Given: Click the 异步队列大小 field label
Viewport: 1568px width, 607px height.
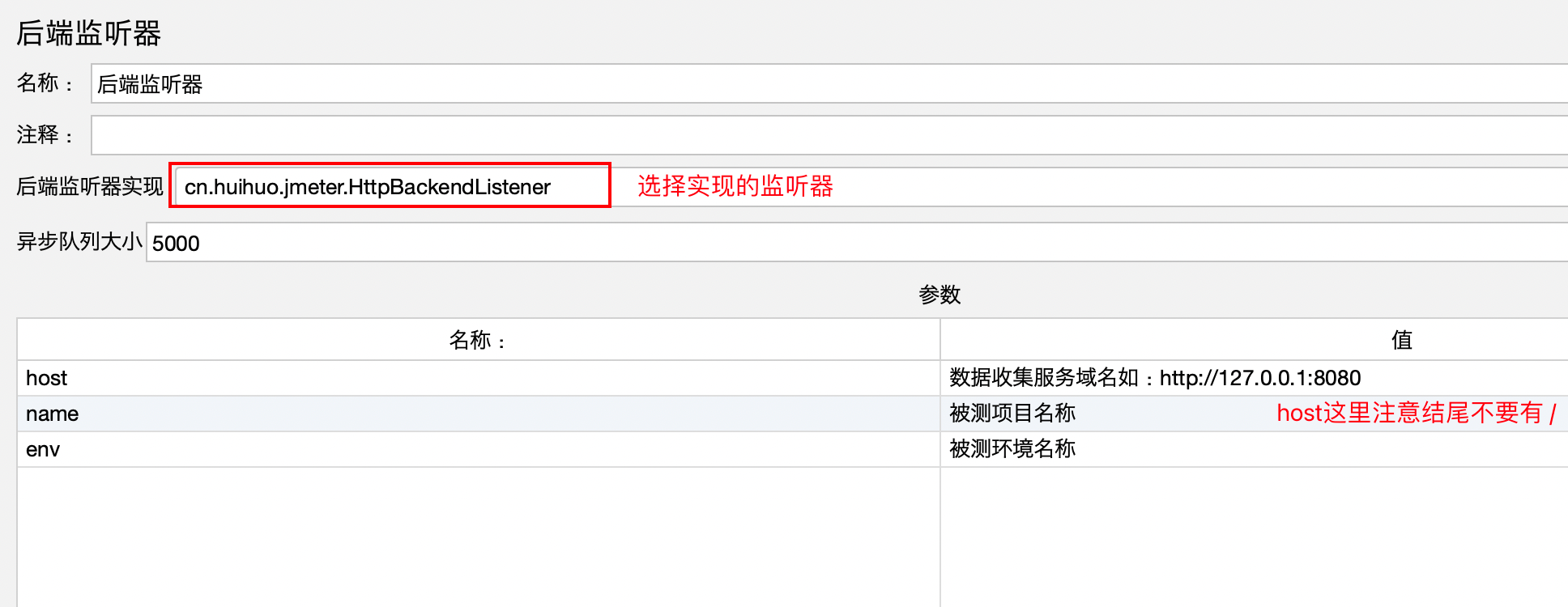Looking at the screenshot, I should (x=79, y=242).
